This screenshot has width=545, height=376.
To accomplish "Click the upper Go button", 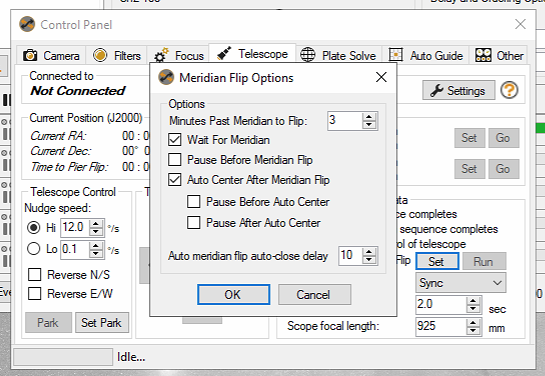I will pos(503,138).
